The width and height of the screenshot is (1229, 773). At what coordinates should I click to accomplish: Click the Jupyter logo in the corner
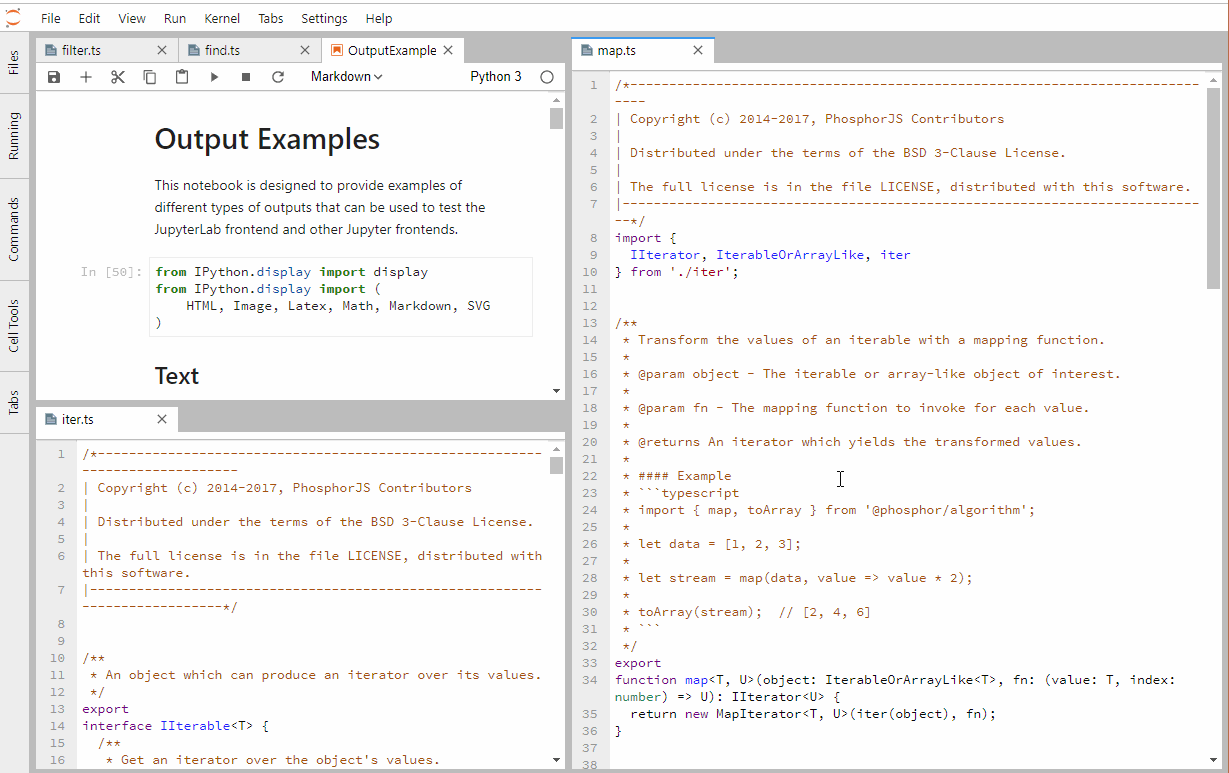13,16
